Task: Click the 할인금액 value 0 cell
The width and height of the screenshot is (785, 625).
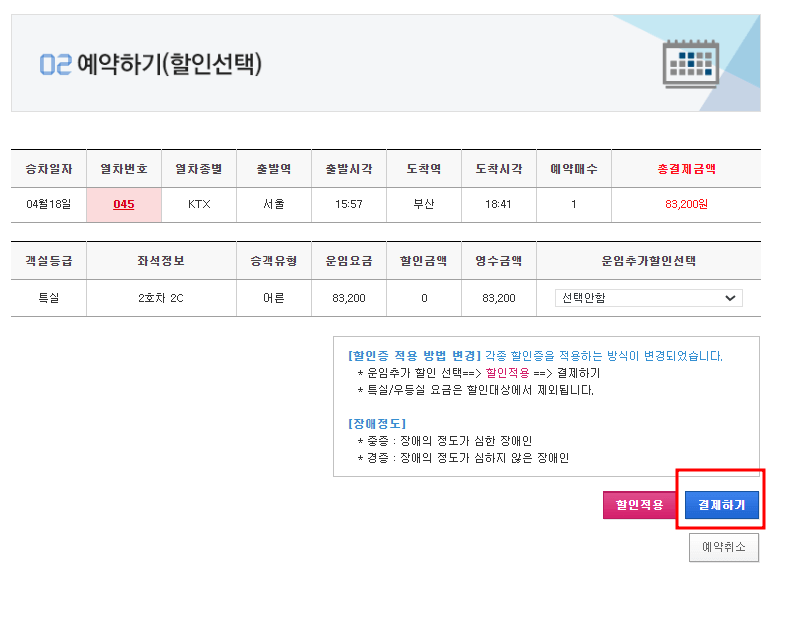Action: tap(424, 298)
